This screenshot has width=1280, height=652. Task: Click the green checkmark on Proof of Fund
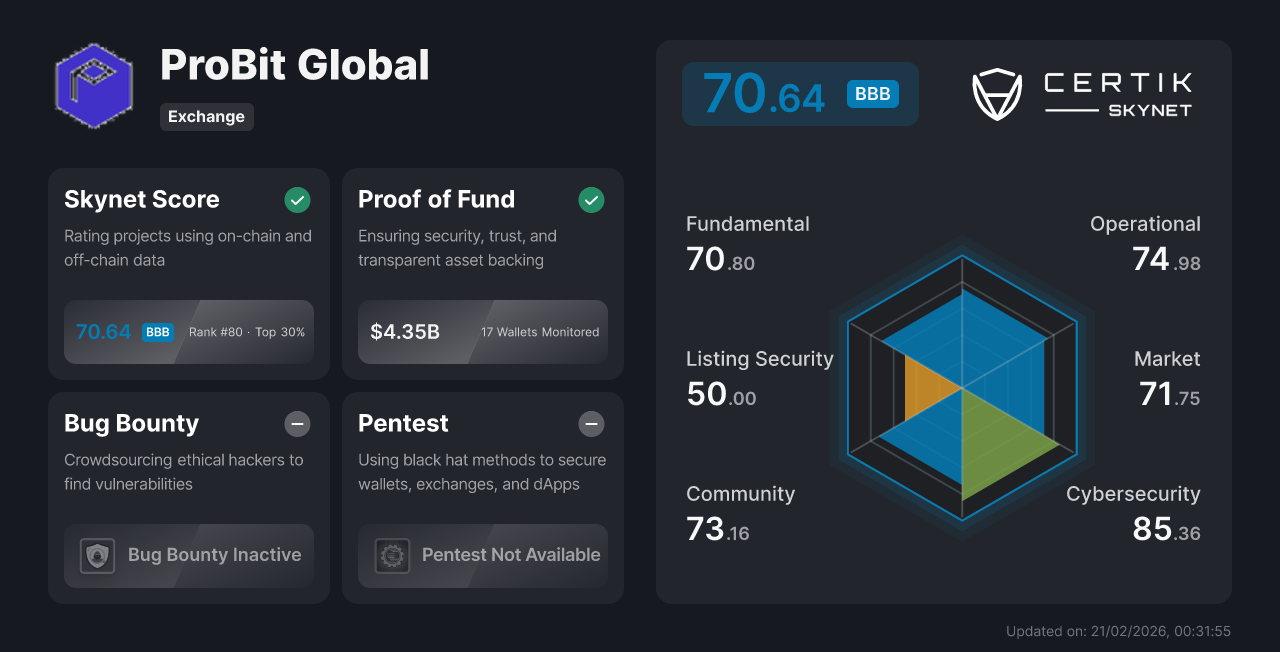click(591, 200)
